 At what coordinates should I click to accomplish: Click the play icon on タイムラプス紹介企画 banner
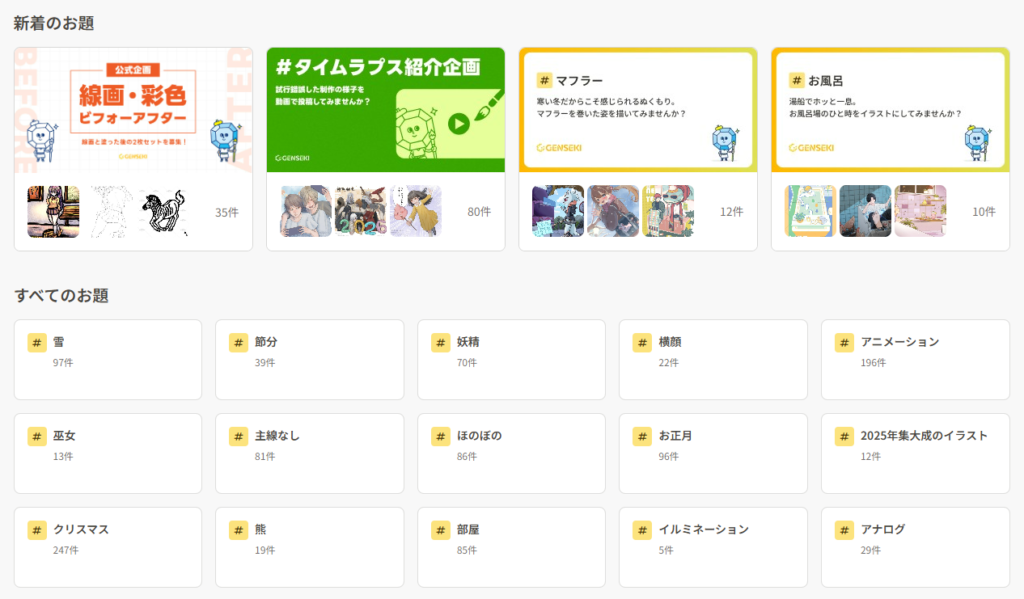coord(458,124)
